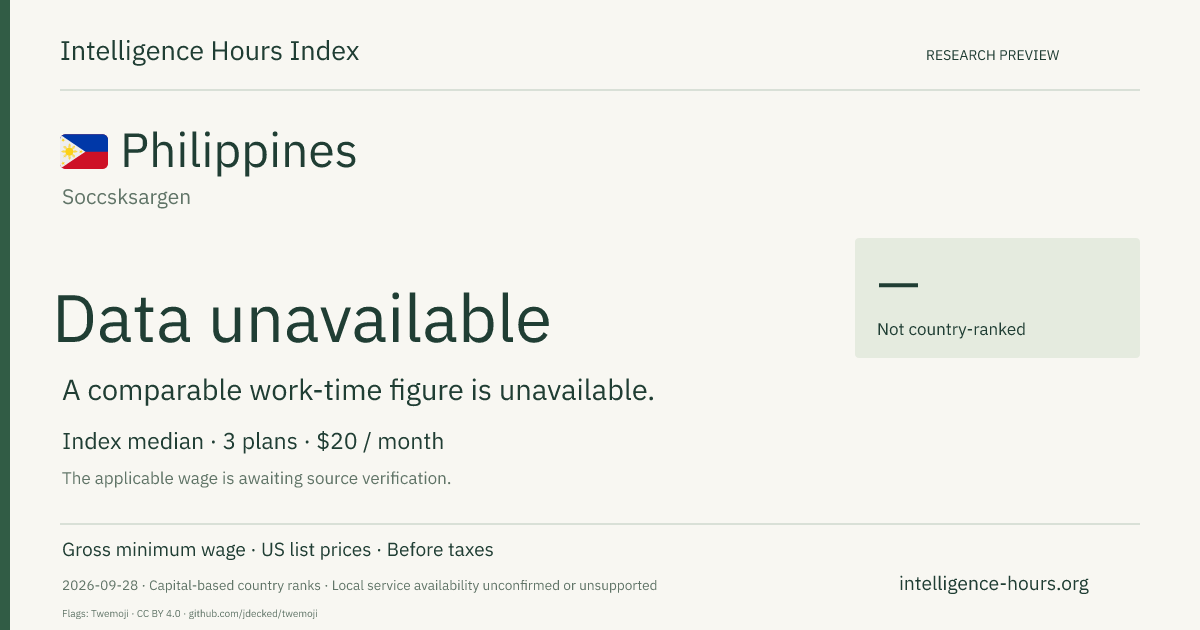Select the awaiting source verification note
Image resolution: width=1200 pixels, height=630 pixels.
coord(256,478)
